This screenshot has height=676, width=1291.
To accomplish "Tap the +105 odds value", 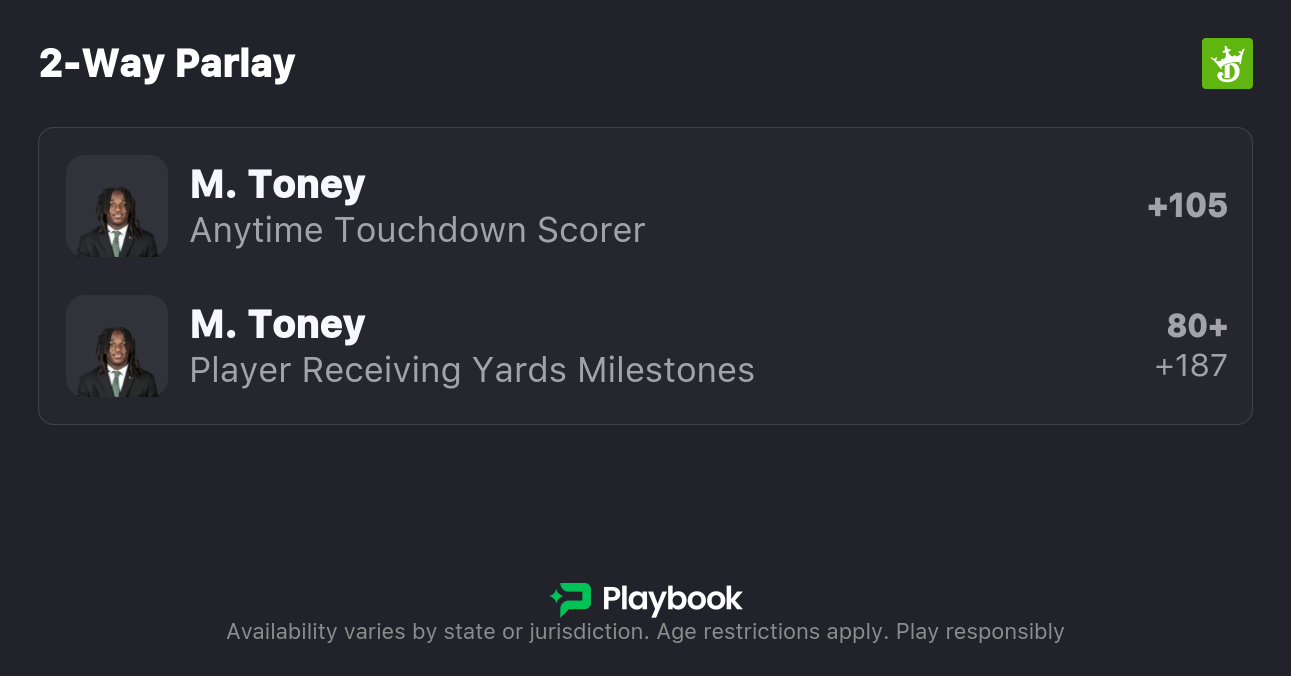I will (1187, 205).
